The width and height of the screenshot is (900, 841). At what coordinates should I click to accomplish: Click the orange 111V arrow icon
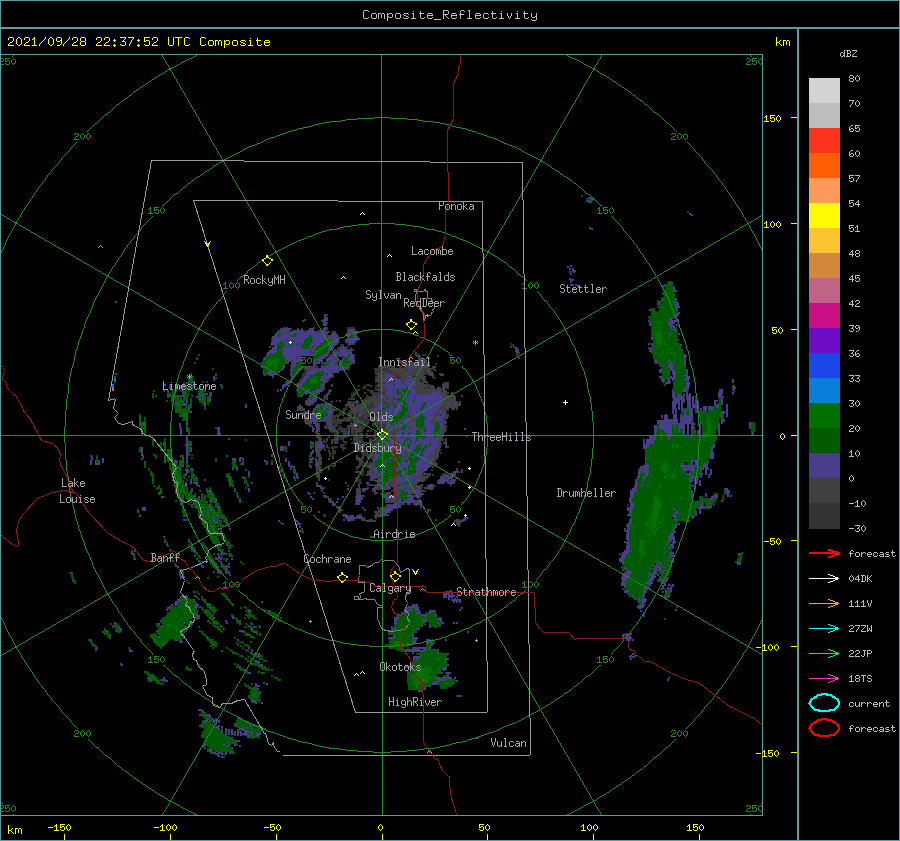tap(824, 603)
